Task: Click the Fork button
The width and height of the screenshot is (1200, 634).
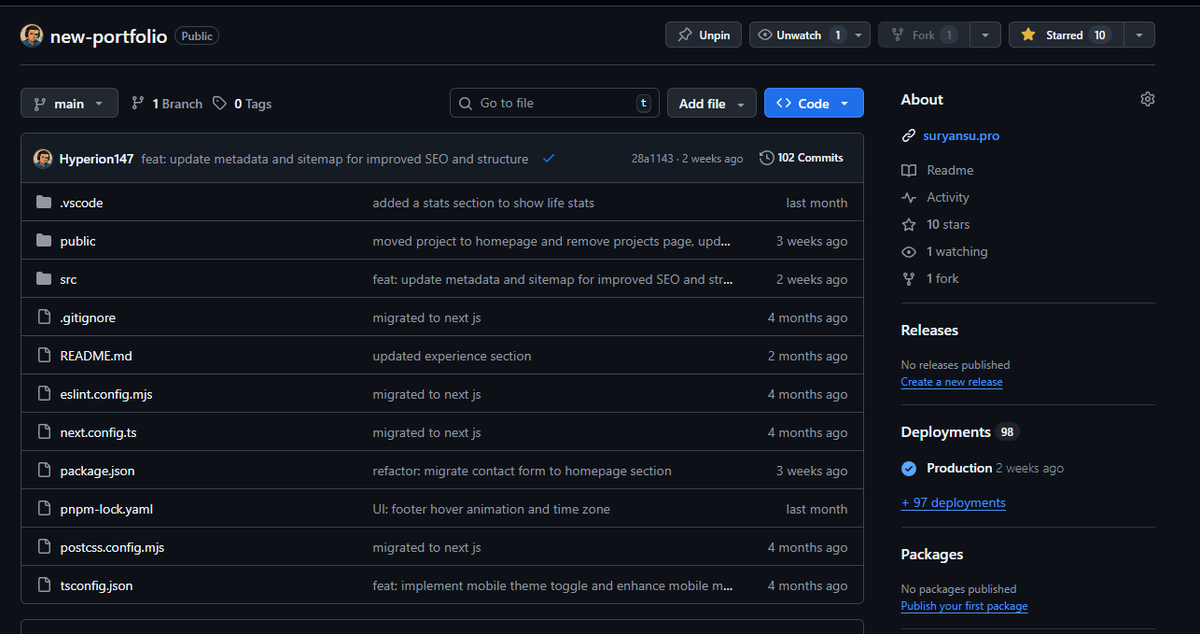Action: (x=924, y=35)
